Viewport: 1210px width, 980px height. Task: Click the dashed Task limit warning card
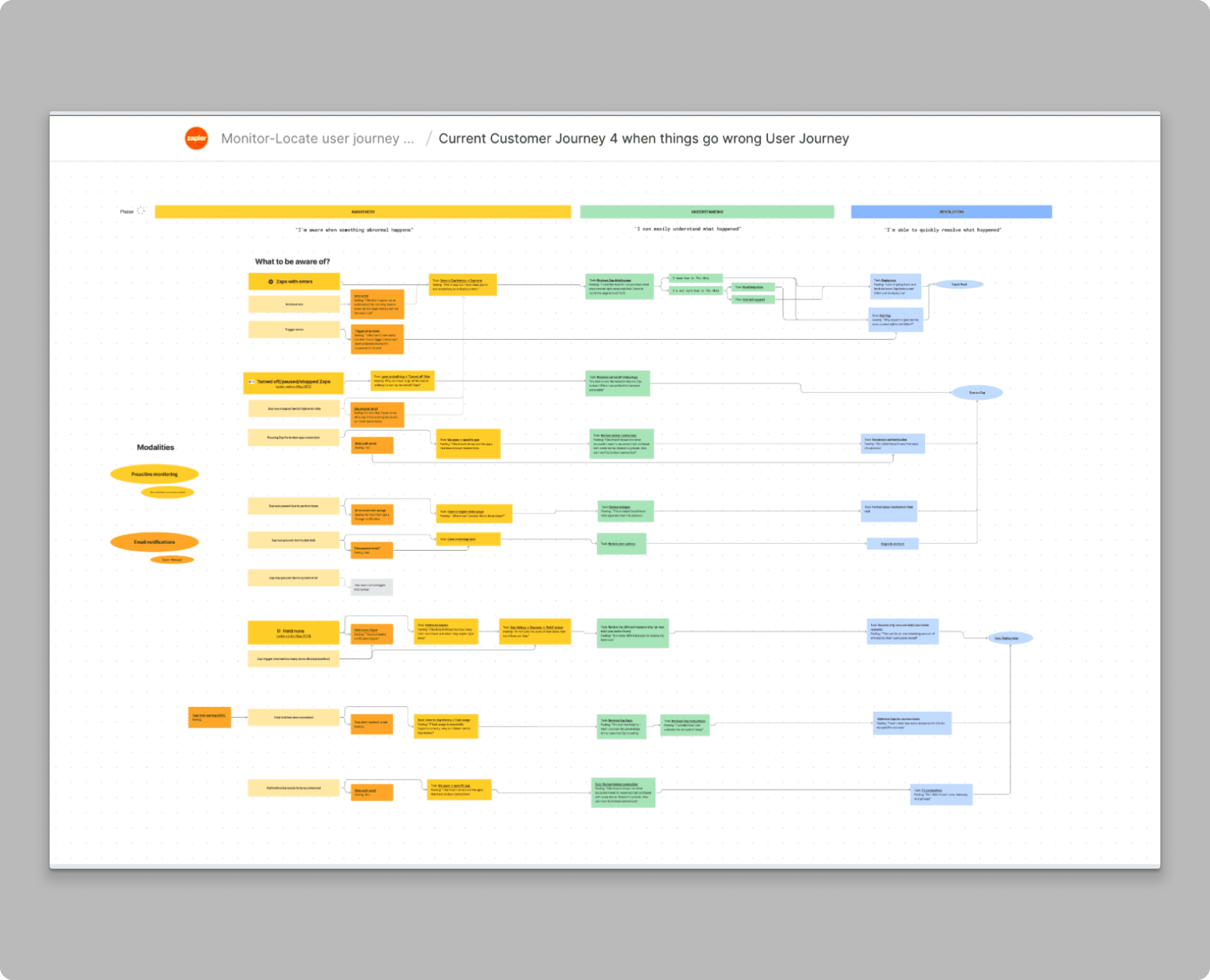point(209,717)
